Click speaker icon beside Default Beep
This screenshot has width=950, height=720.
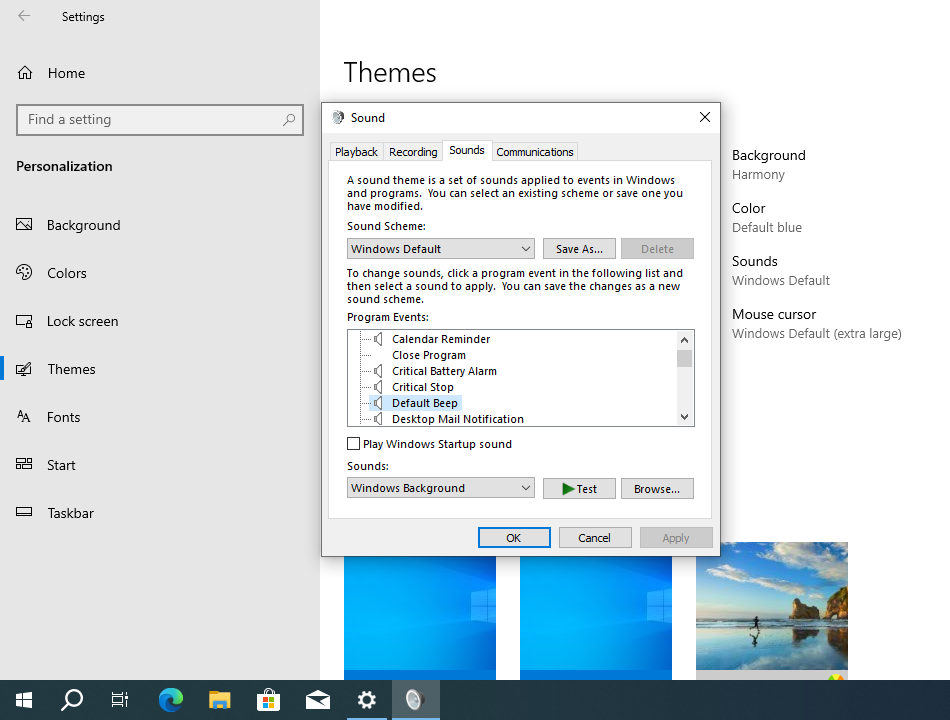(x=378, y=403)
